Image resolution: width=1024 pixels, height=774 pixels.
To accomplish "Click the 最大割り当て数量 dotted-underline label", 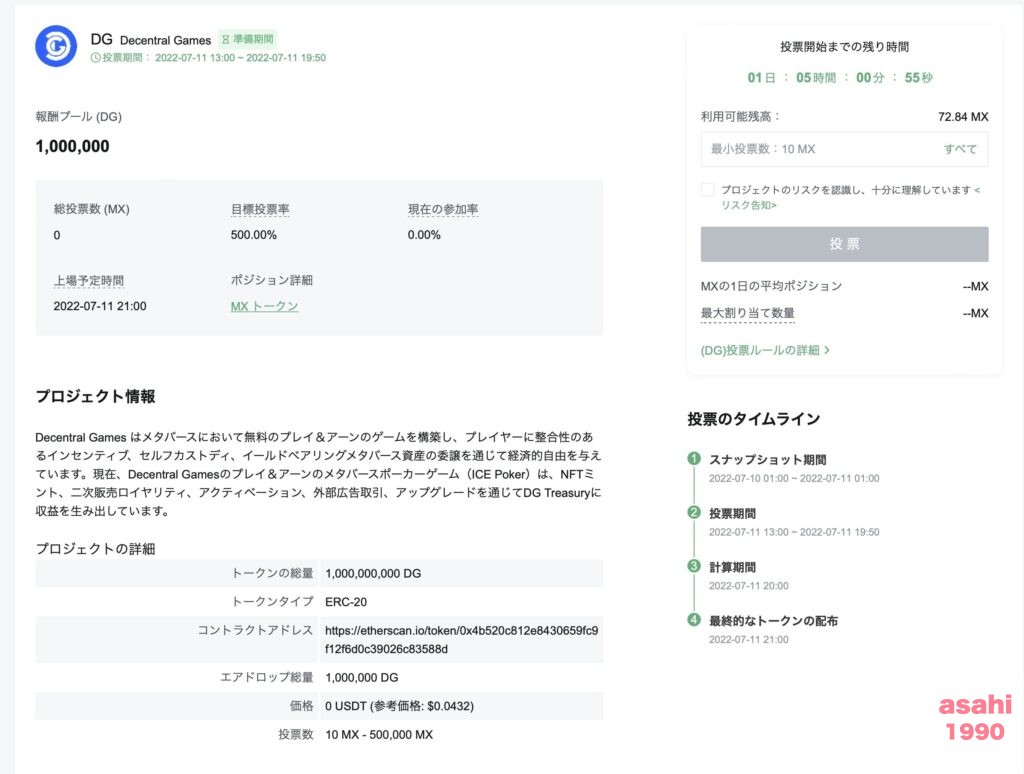I will point(748,313).
